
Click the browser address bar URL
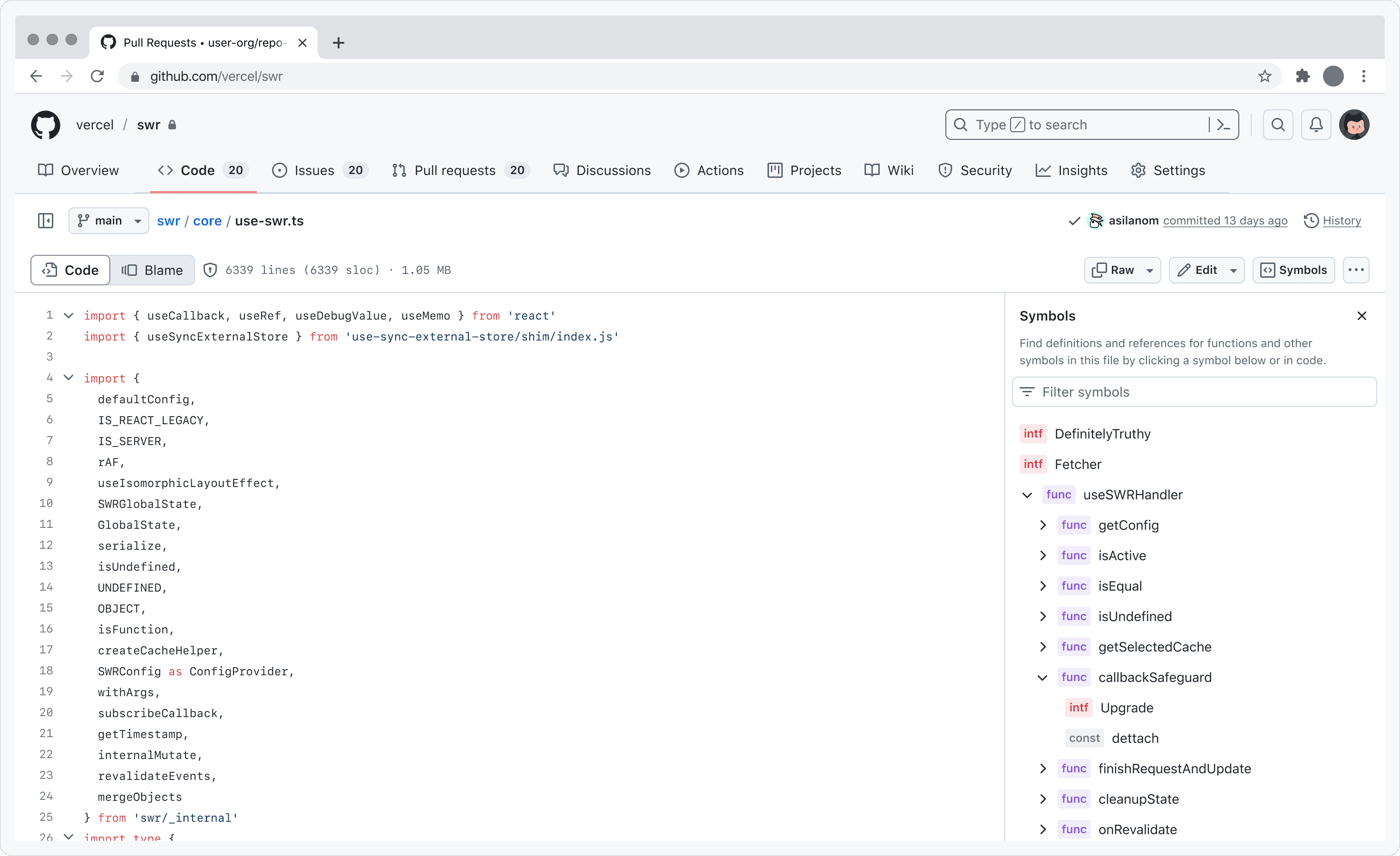216,76
